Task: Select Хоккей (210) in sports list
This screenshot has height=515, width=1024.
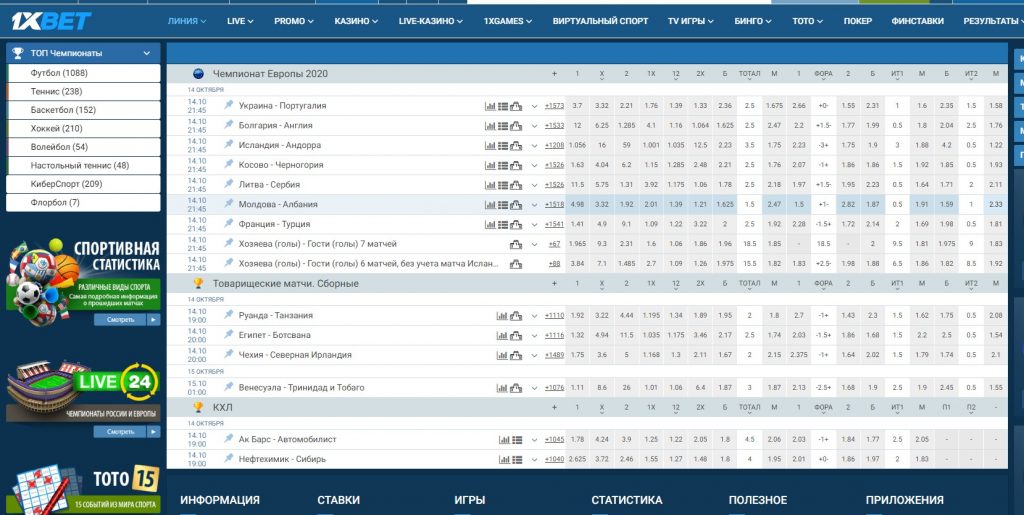Action: 84,129
